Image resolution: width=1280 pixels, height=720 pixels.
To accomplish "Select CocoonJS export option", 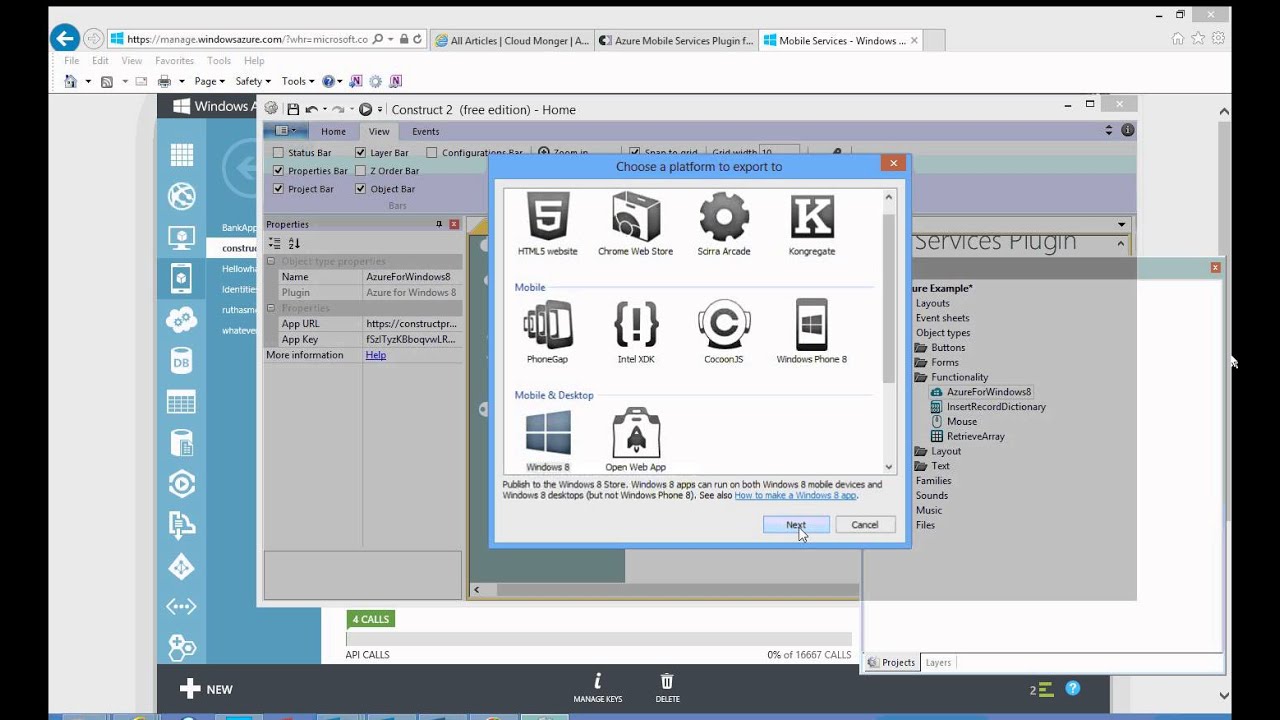I will point(723,332).
